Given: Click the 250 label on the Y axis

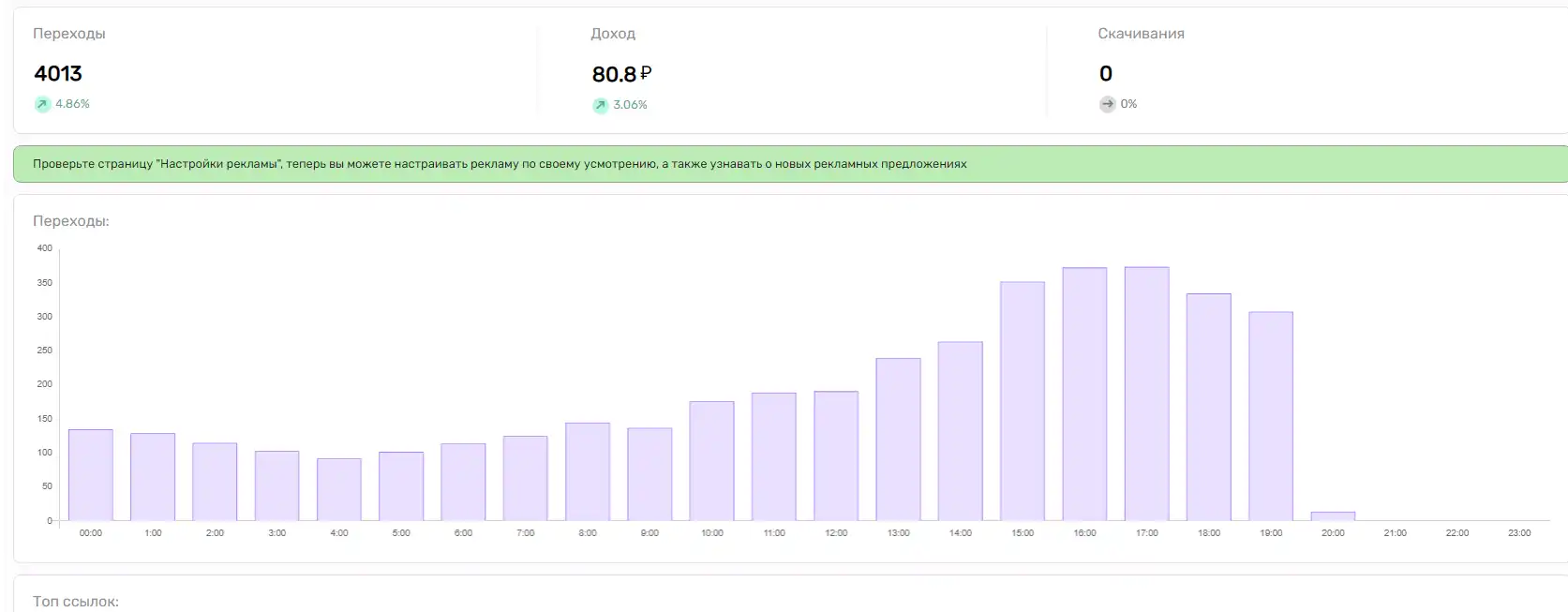Looking at the screenshot, I should (x=44, y=351).
